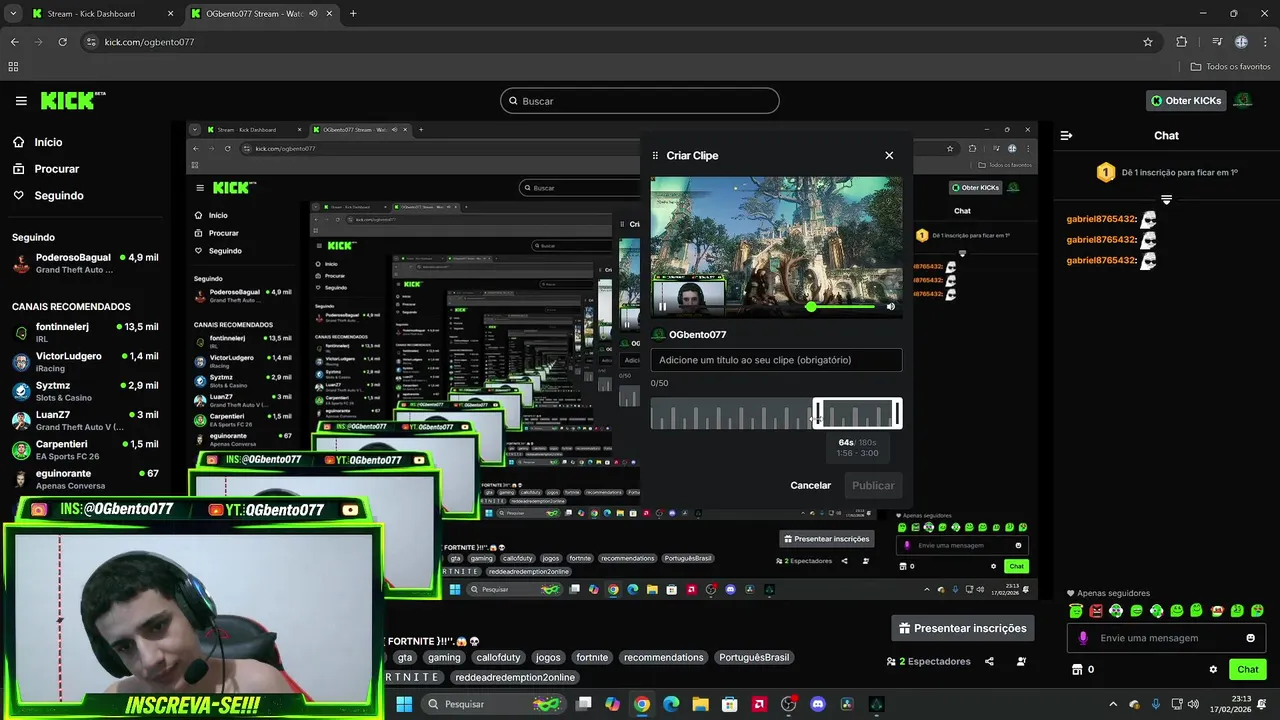Click the share icon beside Espectadores
Viewport: 1280px width, 720px height.
pos(989,661)
